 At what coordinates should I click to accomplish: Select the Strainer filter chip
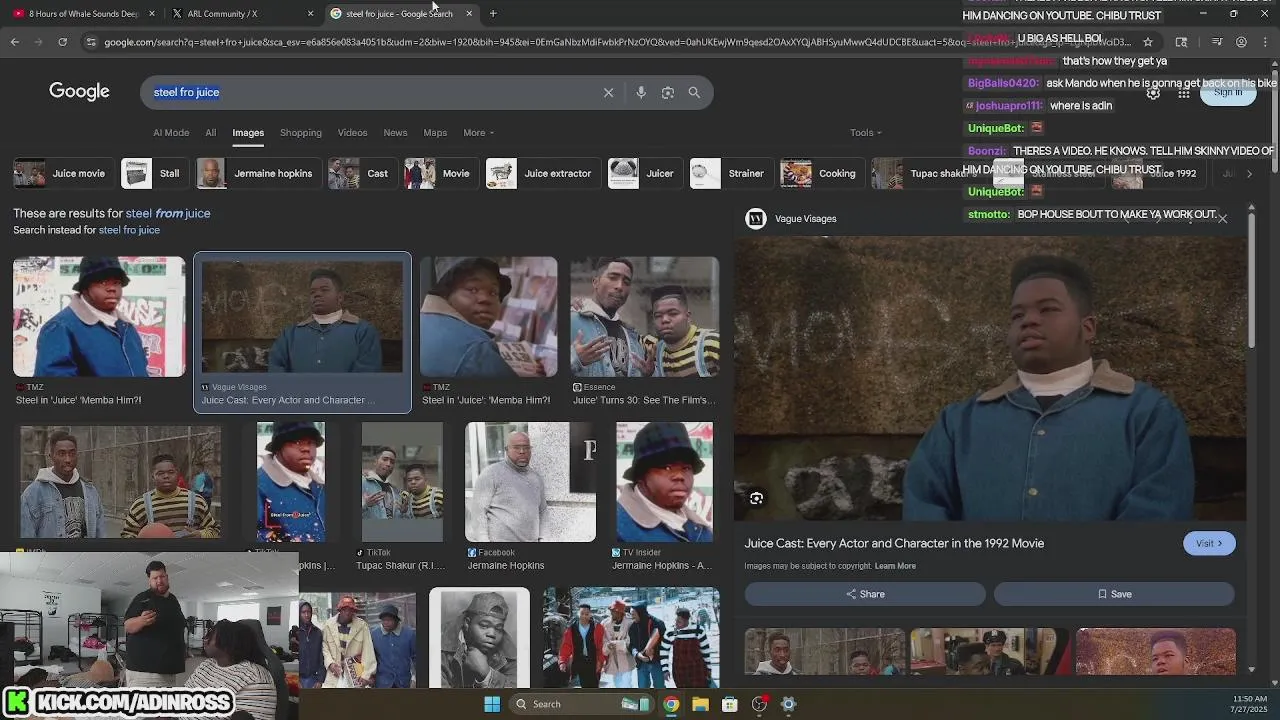point(730,173)
